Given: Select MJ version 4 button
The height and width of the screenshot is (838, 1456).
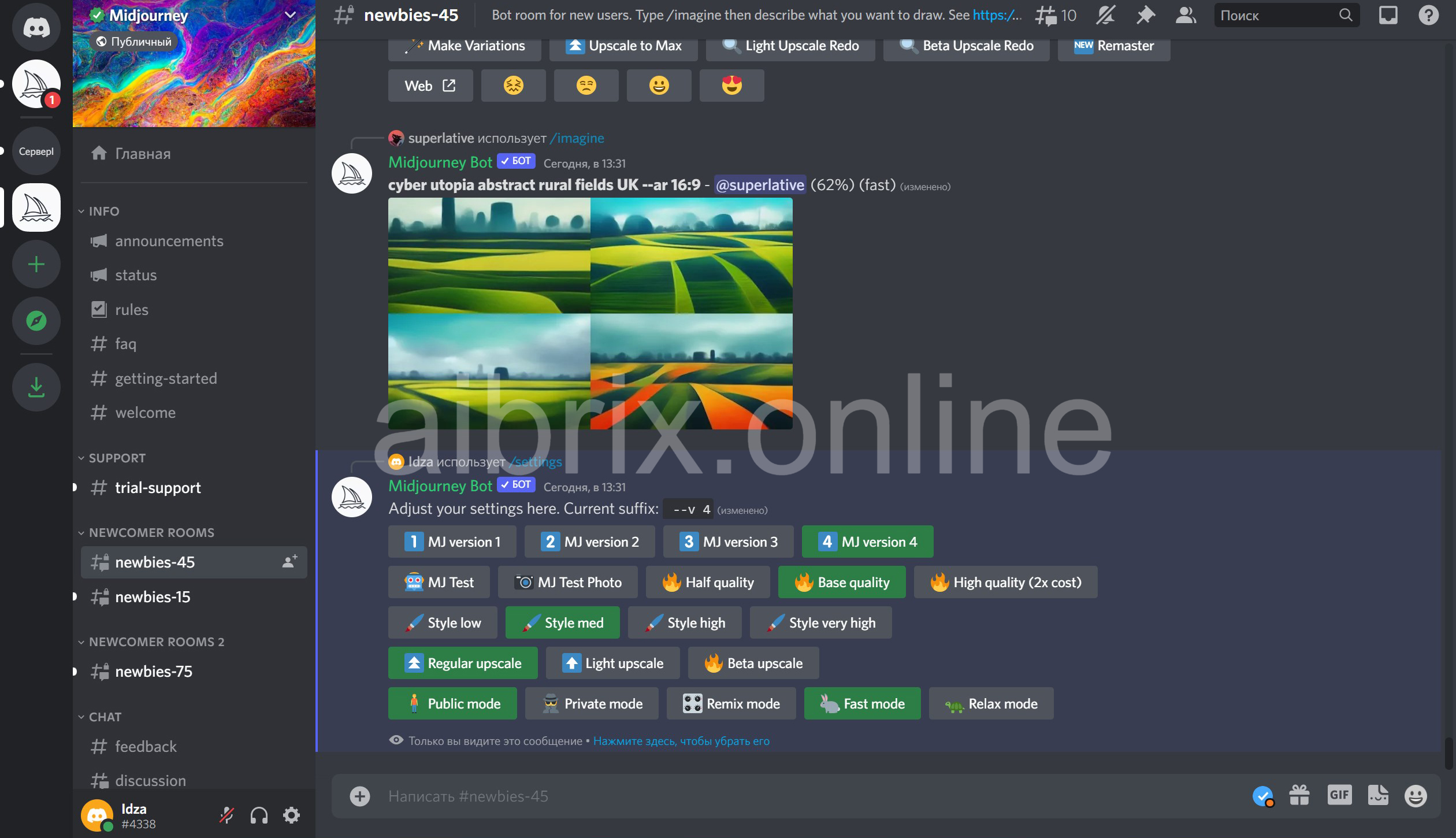Looking at the screenshot, I should pyautogui.click(x=867, y=541).
